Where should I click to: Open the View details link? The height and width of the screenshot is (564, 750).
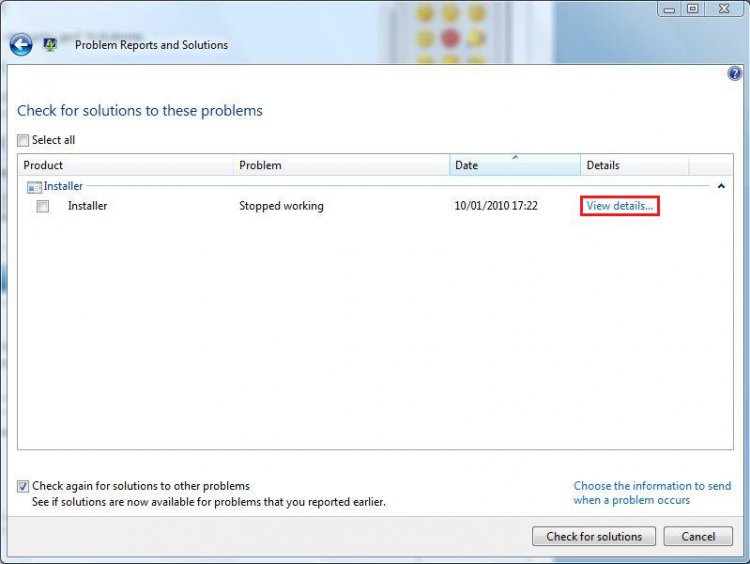(x=620, y=206)
